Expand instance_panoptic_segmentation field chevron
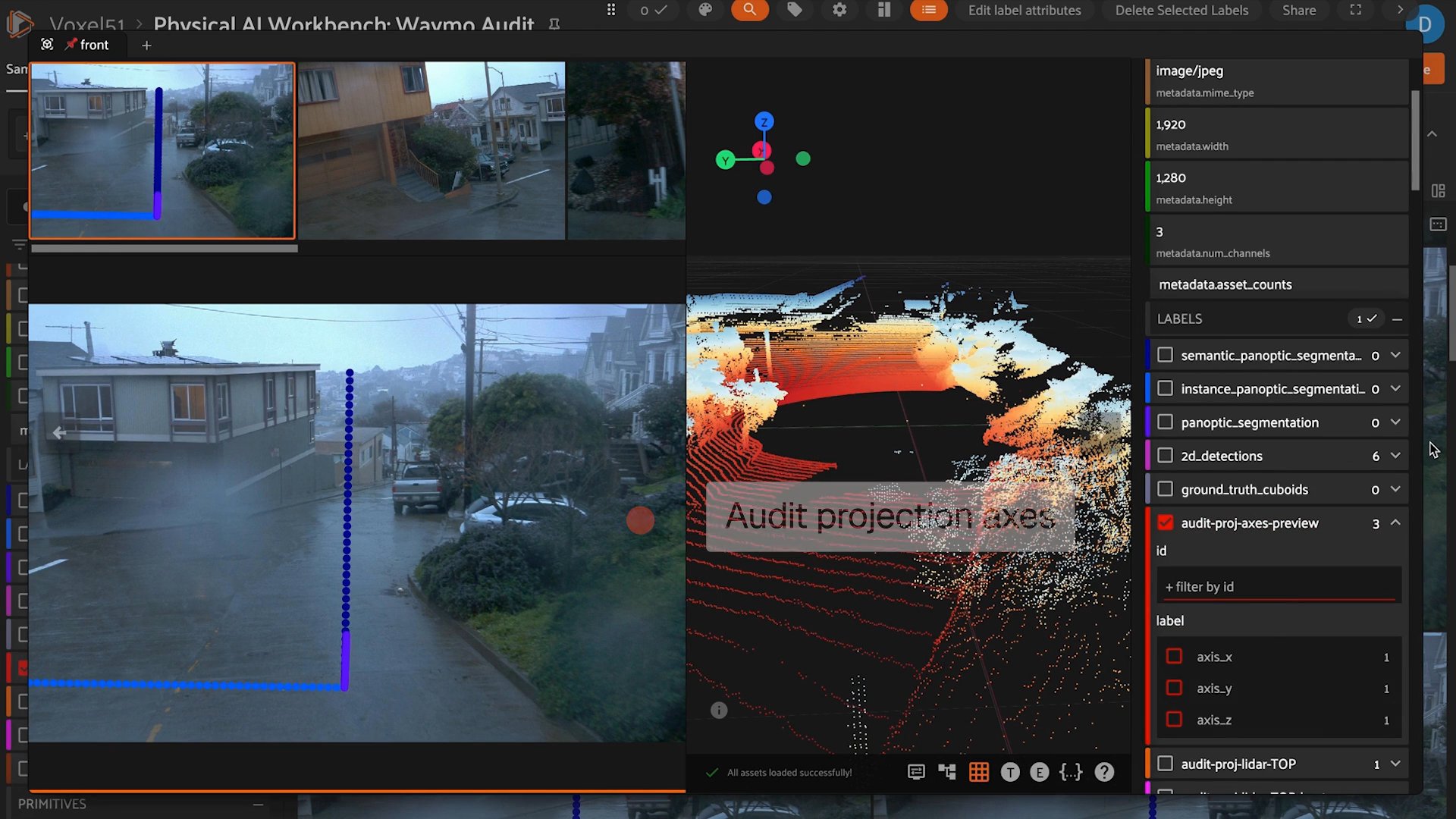The height and width of the screenshot is (819, 1456). point(1395,388)
